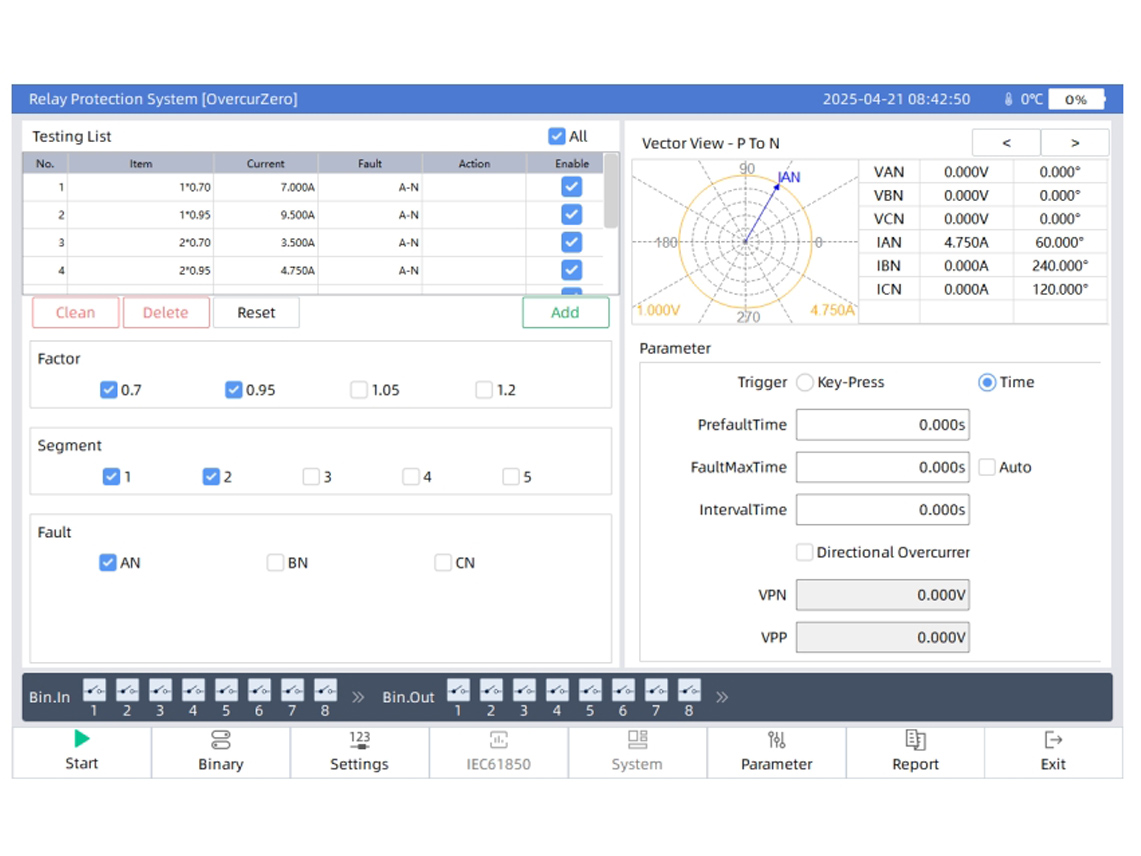Image resolution: width=1141 pixels, height=856 pixels.
Task: Click the Add button
Action: point(565,312)
